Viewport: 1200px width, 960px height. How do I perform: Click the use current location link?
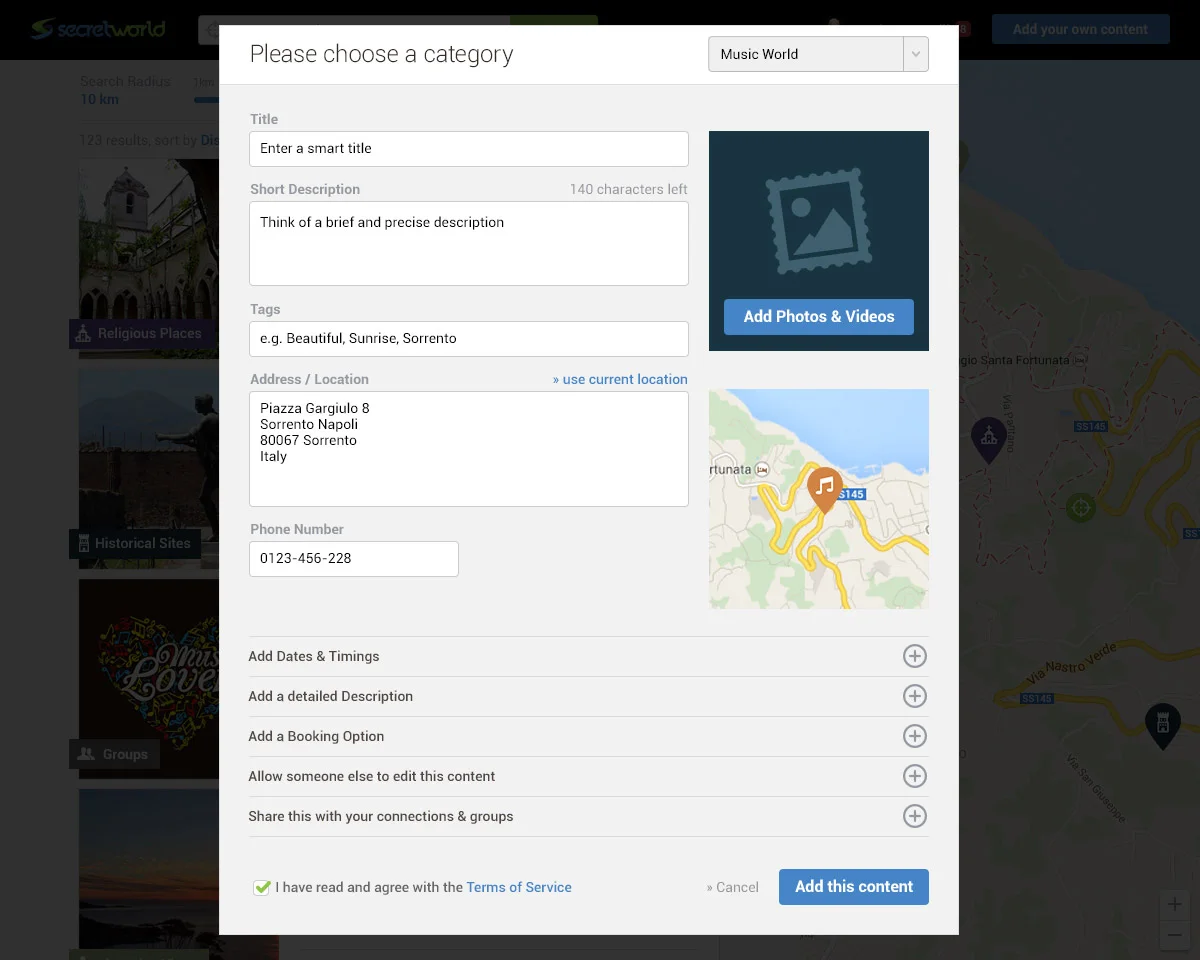point(620,379)
